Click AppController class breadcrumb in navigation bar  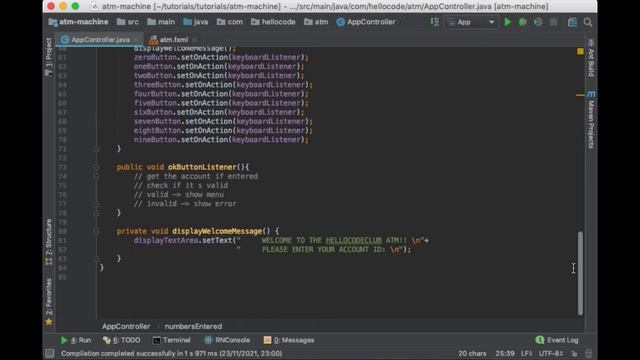[x=366, y=22]
